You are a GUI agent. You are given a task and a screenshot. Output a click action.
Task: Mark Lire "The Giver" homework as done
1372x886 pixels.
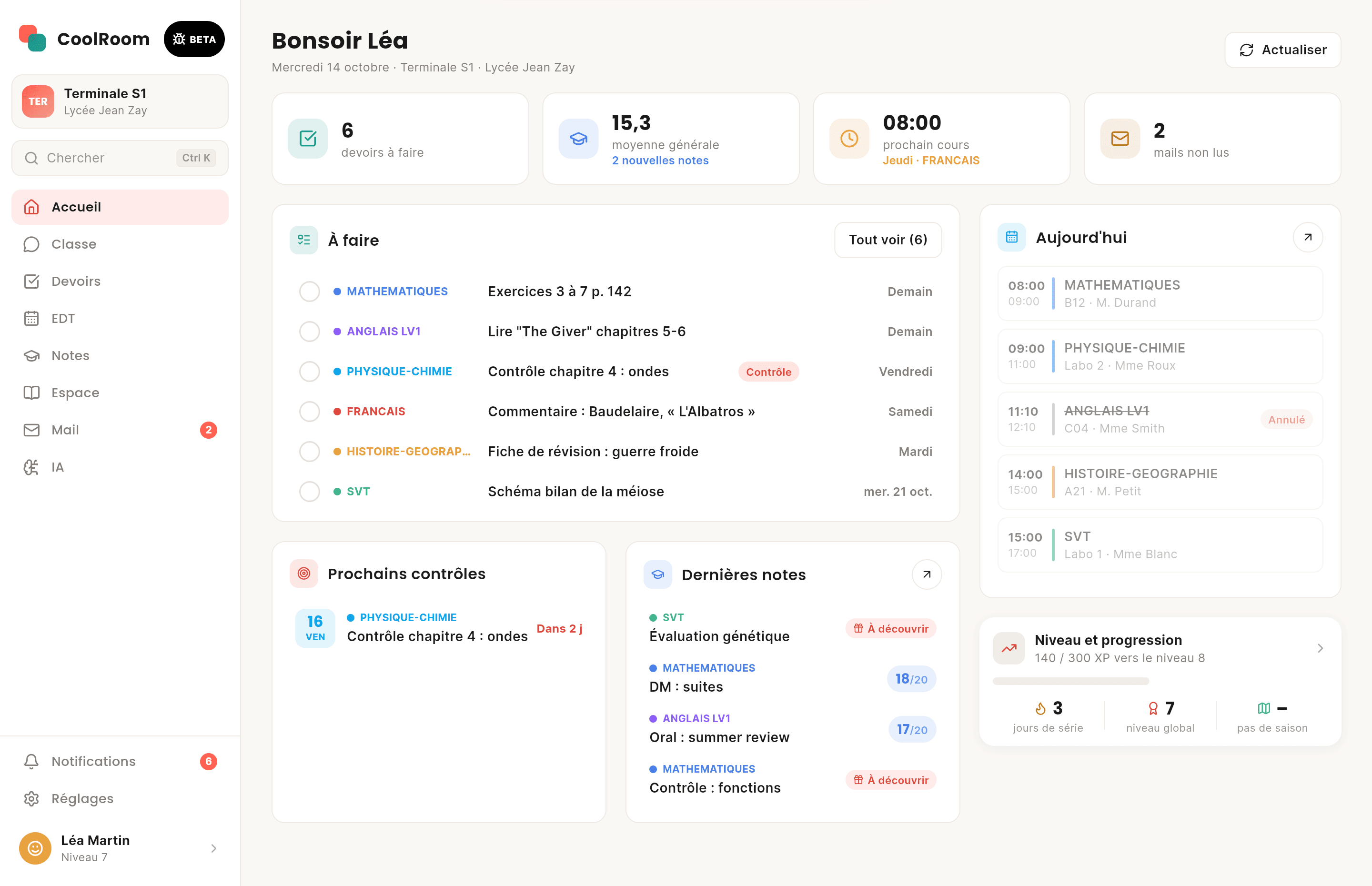(x=310, y=332)
